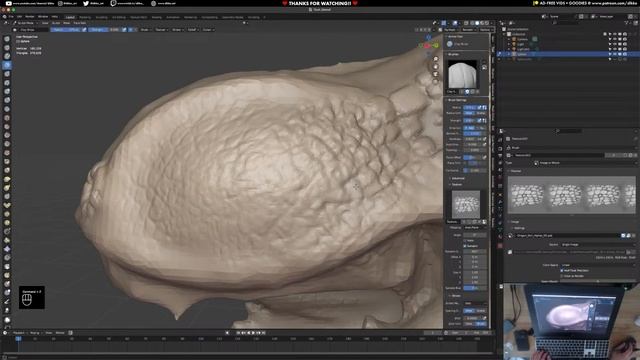Hide the Camera object via eye icon

click(x=615, y=39)
